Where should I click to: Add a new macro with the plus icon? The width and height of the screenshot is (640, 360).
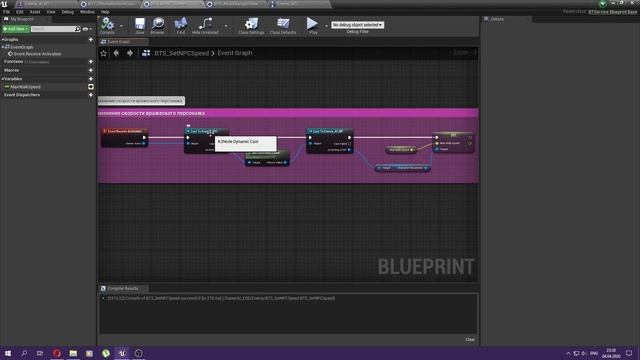pyautogui.click(x=91, y=70)
